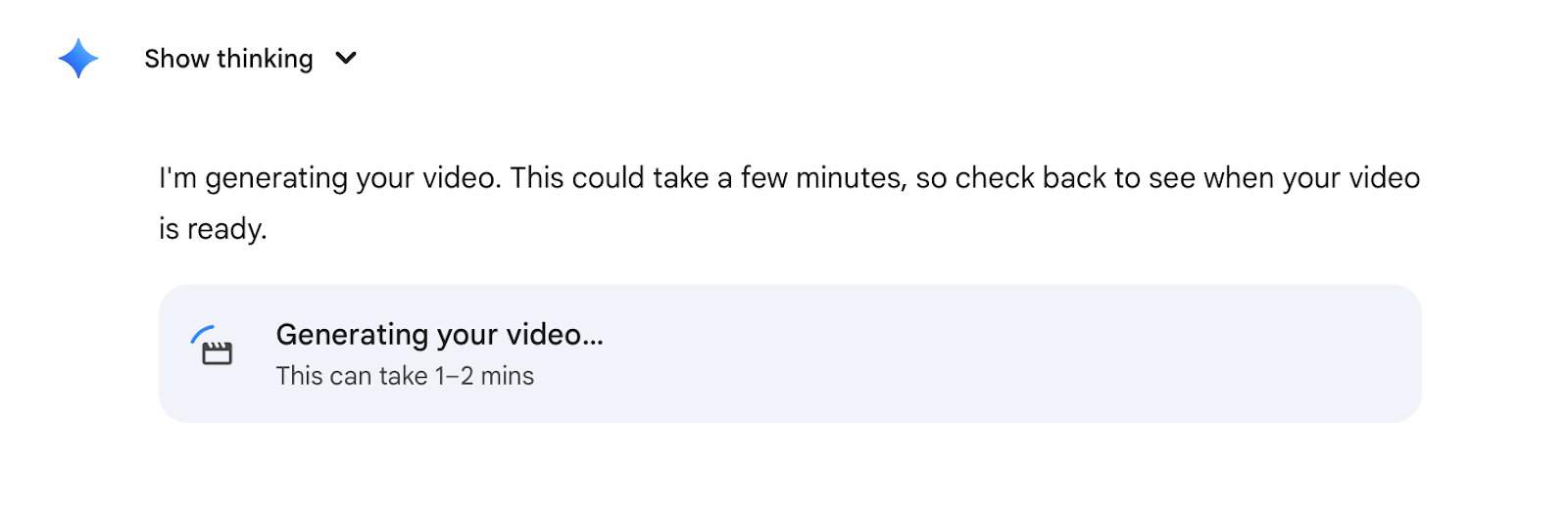
Task: Click the word "thinking" in the header
Action: tap(265, 59)
